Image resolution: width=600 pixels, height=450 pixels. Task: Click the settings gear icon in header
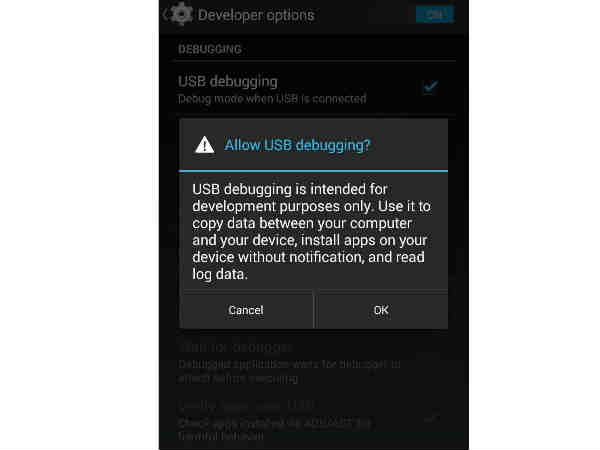click(x=181, y=14)
